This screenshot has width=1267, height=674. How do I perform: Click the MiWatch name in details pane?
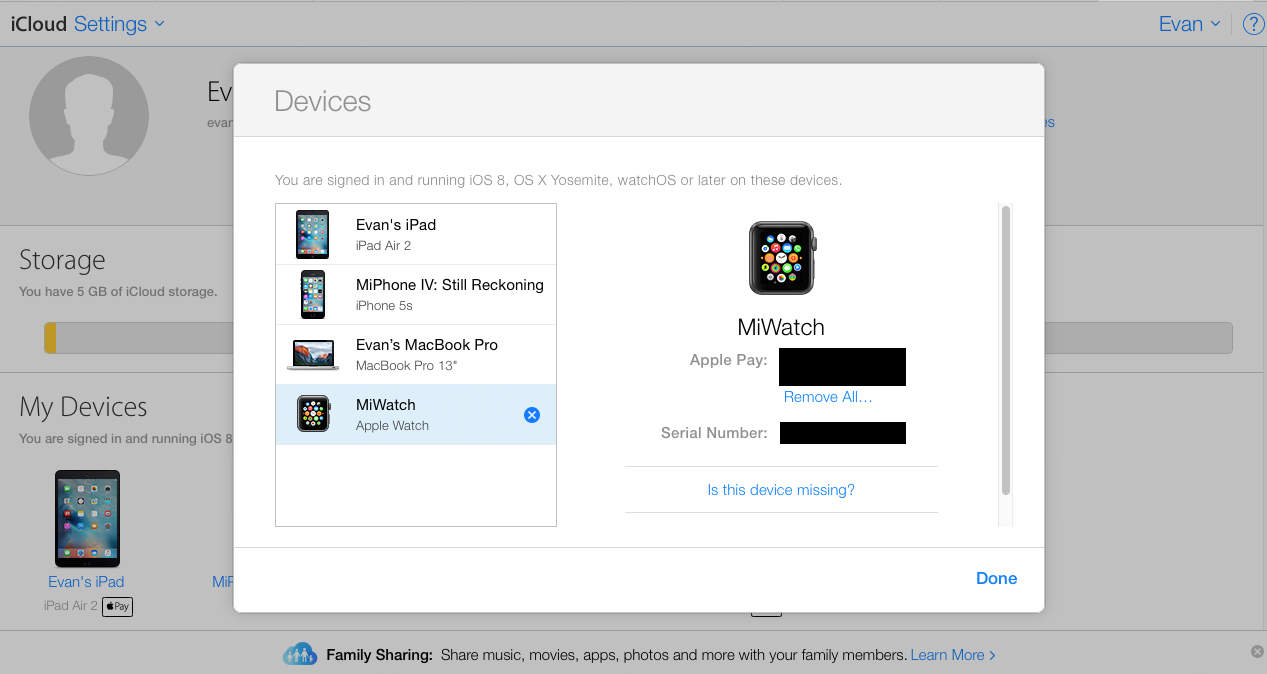[x=781, y=327]
